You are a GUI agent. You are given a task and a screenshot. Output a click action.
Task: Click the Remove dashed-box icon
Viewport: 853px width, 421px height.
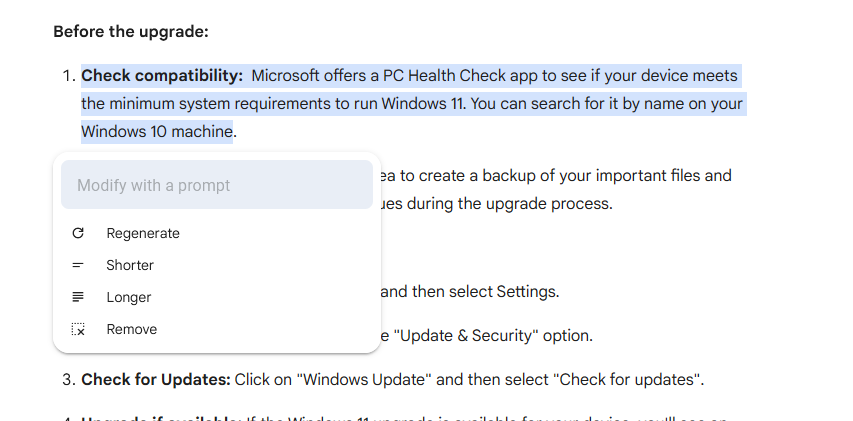coord(78,329)
